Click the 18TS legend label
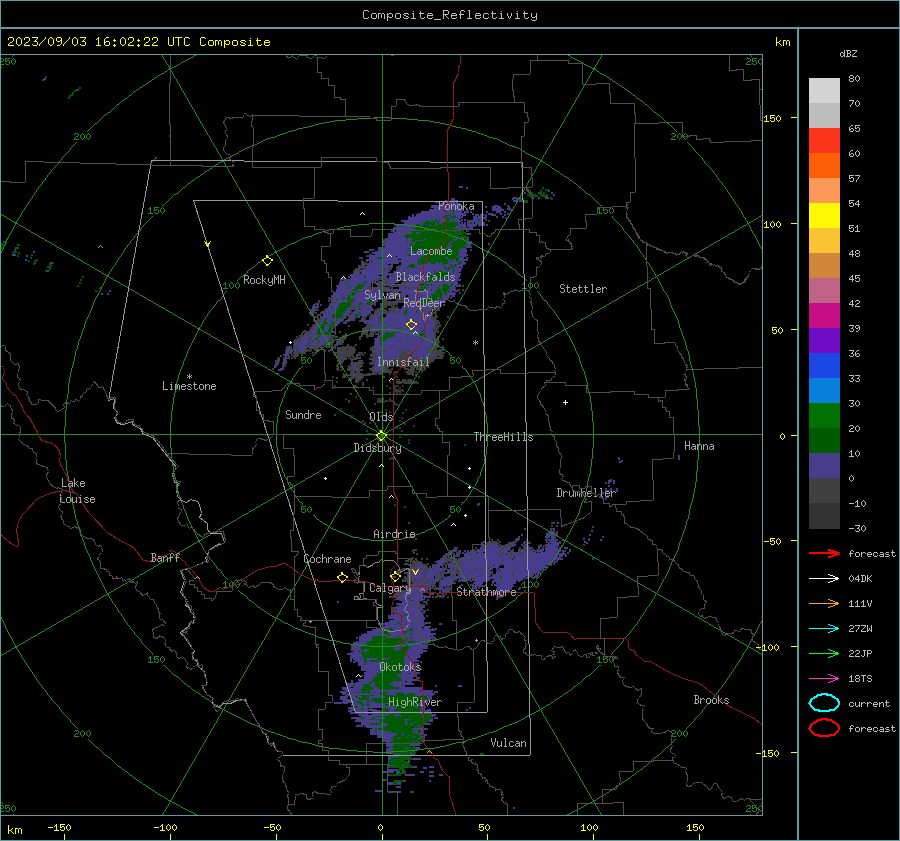Screen dimensions: 900x841 (860, 679)
